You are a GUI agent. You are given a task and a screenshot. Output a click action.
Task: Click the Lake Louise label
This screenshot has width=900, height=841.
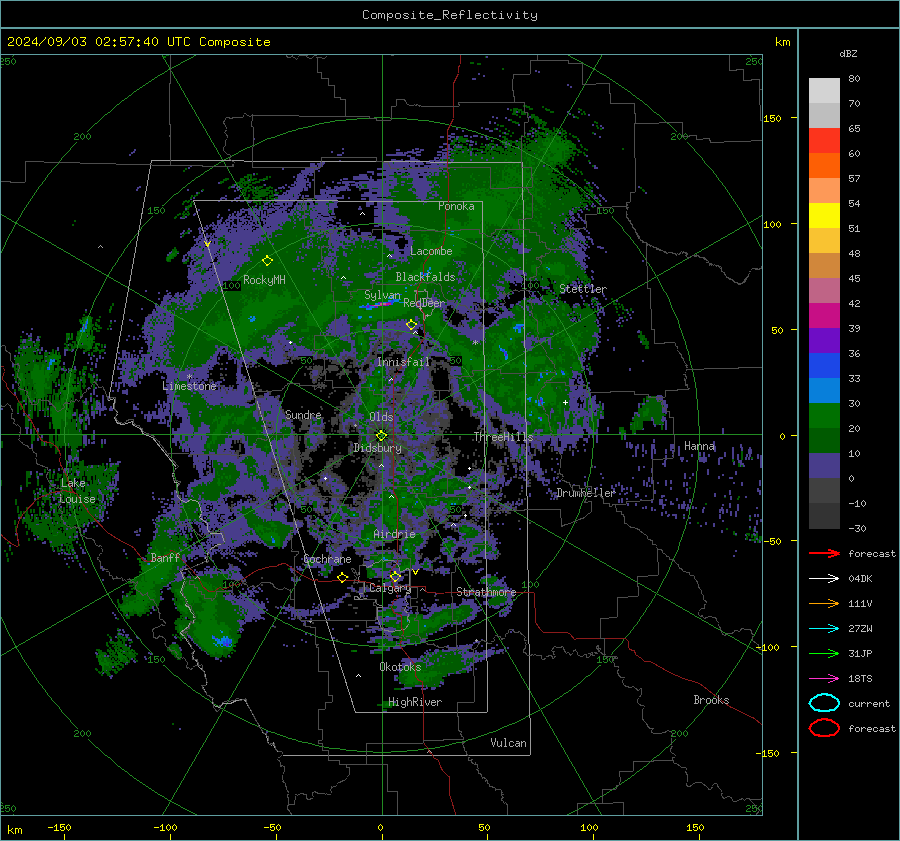(77, 491)
